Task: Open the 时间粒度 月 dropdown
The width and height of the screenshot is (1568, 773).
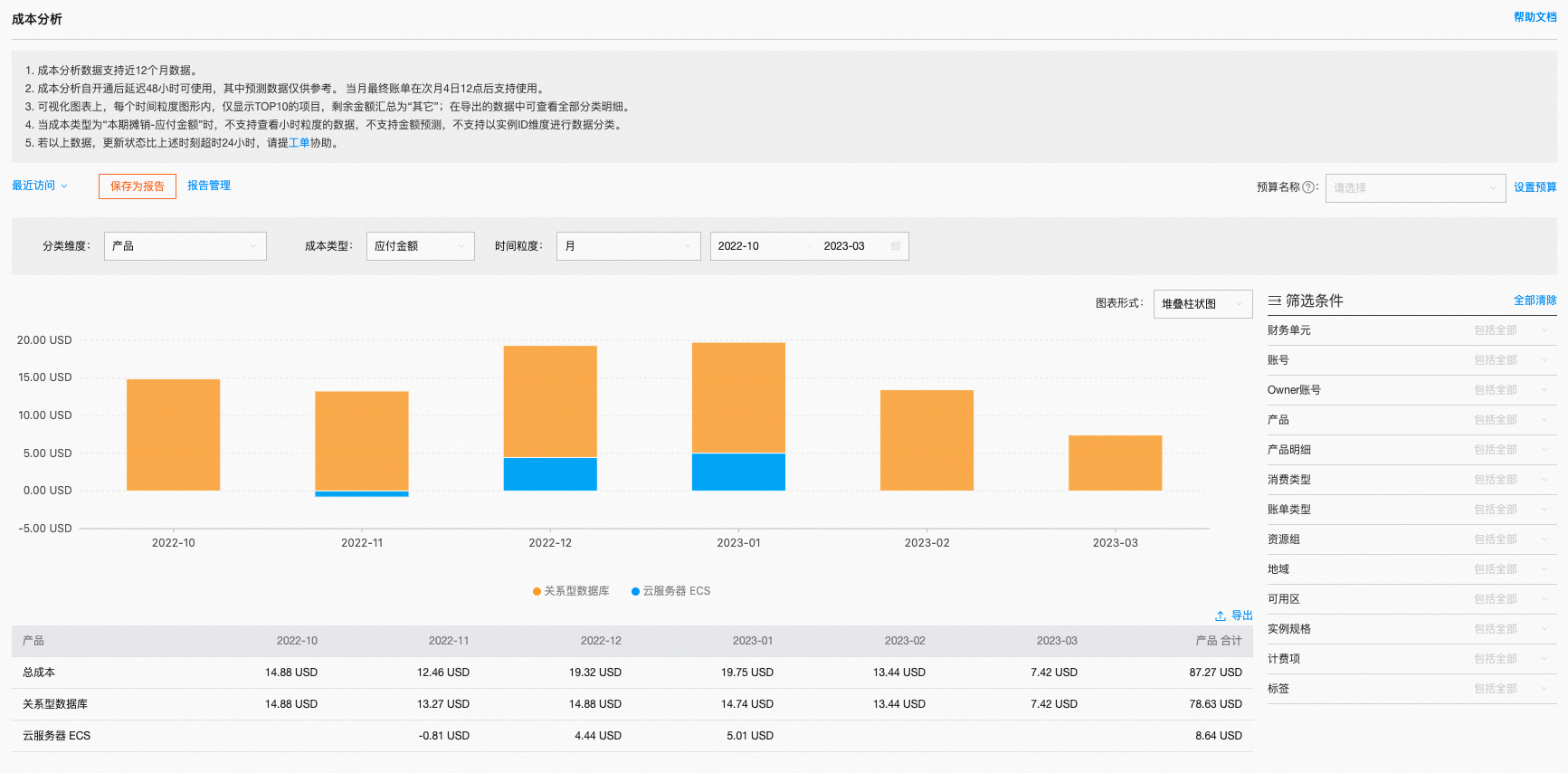Action: point(629,246)
